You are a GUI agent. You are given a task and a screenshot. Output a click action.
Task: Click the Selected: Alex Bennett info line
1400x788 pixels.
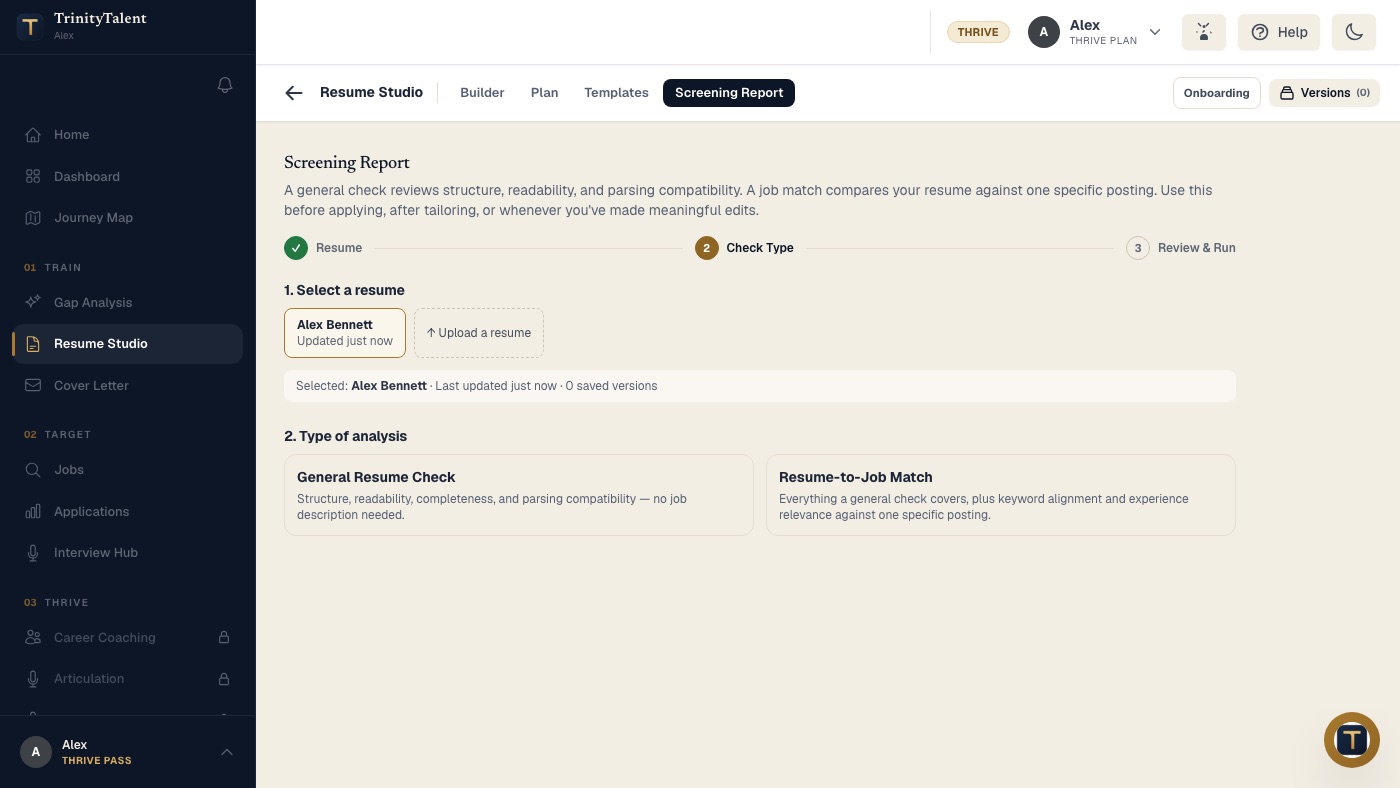pyautogui.click(x=760, y=386)
